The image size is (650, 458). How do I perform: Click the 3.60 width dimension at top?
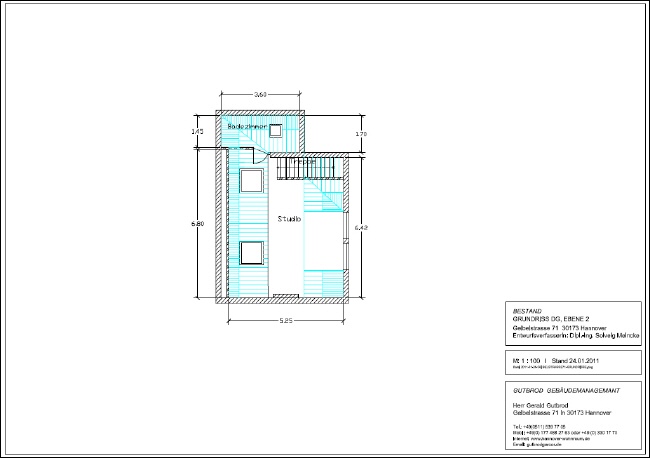point(260,94)
